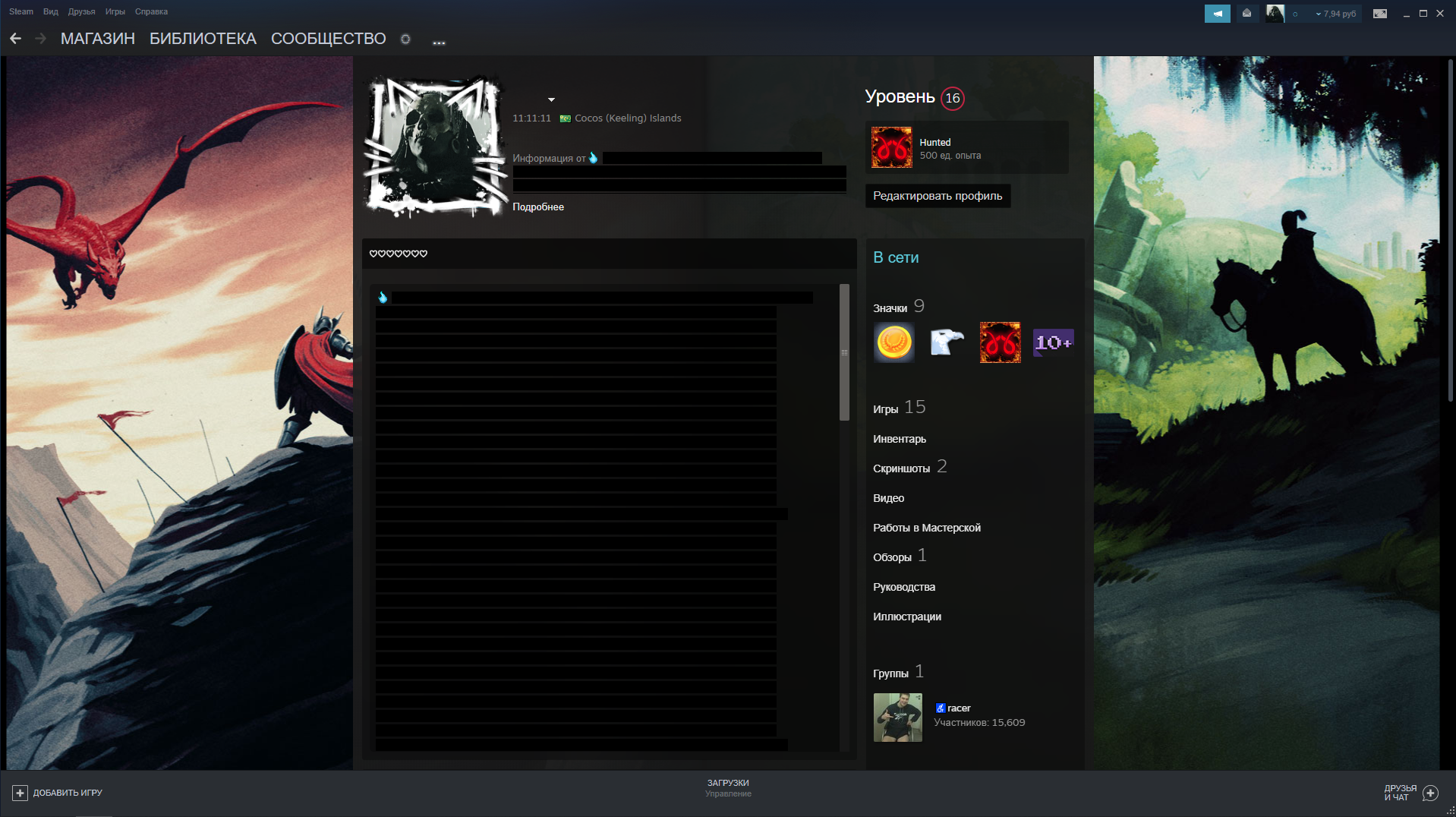Click the racer group thumbnail
This screenshot has width=1456, height=817.
pos(898,718)
